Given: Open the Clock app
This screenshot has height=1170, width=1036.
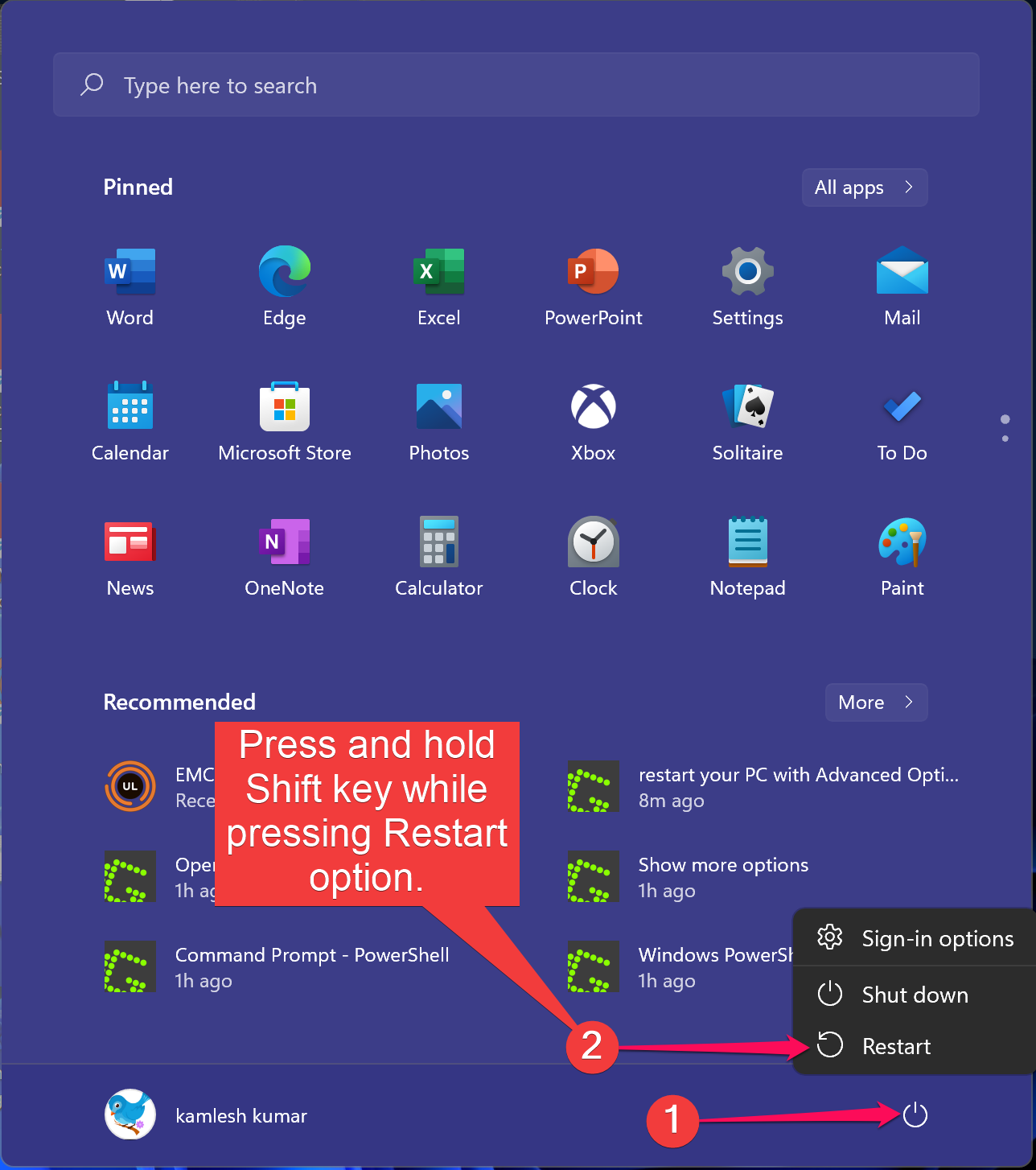Looking at the screenshot, I should pyautogui.click(x=594, y=558).
